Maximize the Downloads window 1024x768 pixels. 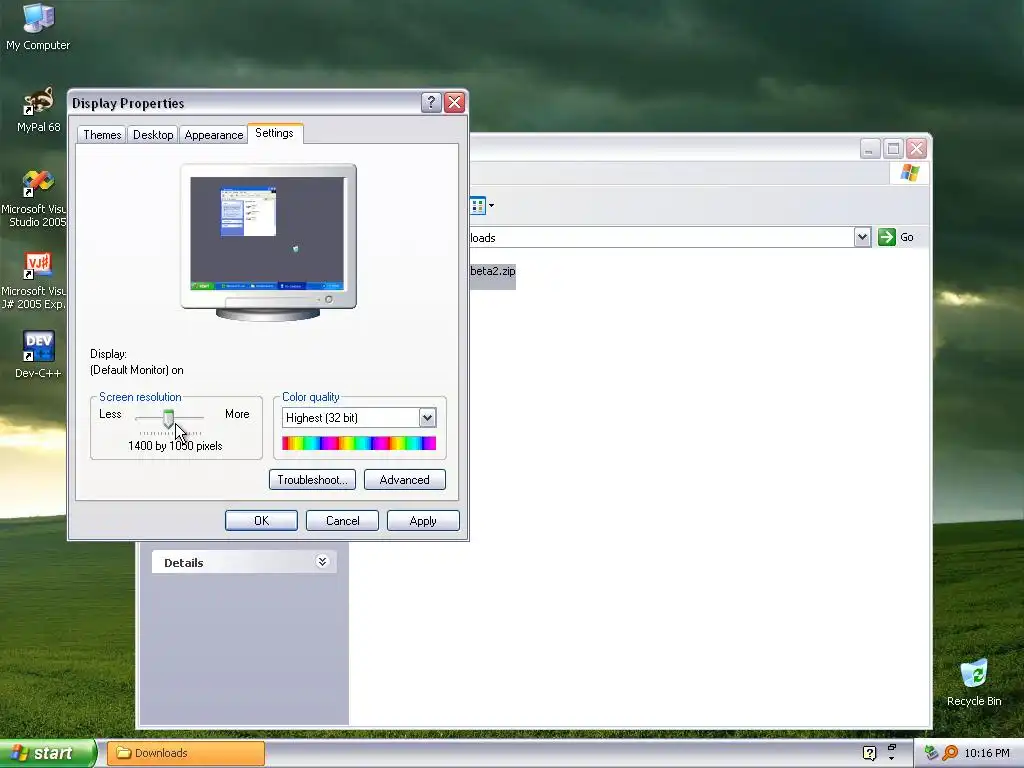(893, 149)
